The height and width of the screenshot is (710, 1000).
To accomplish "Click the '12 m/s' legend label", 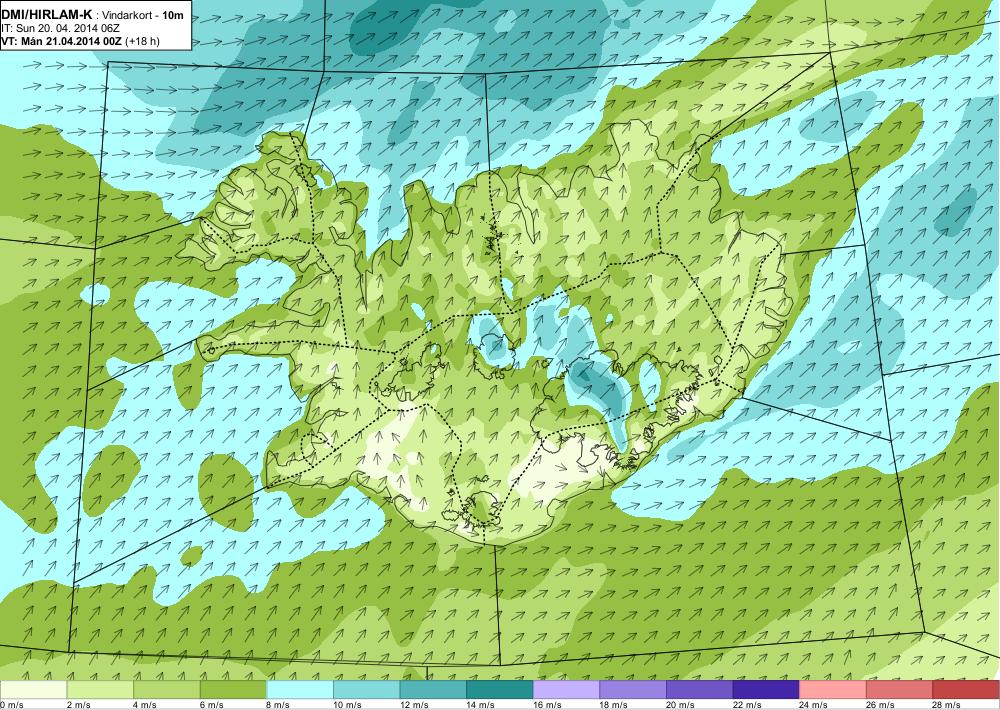I will 415,705.
